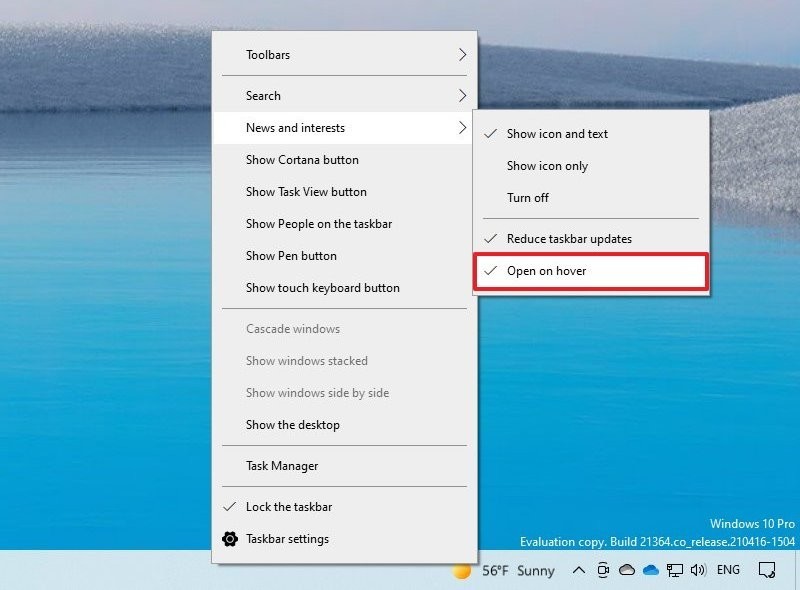
Task: Open Taskbar settings menu entry
Action: pyautogui.click(x=344, y=539)
